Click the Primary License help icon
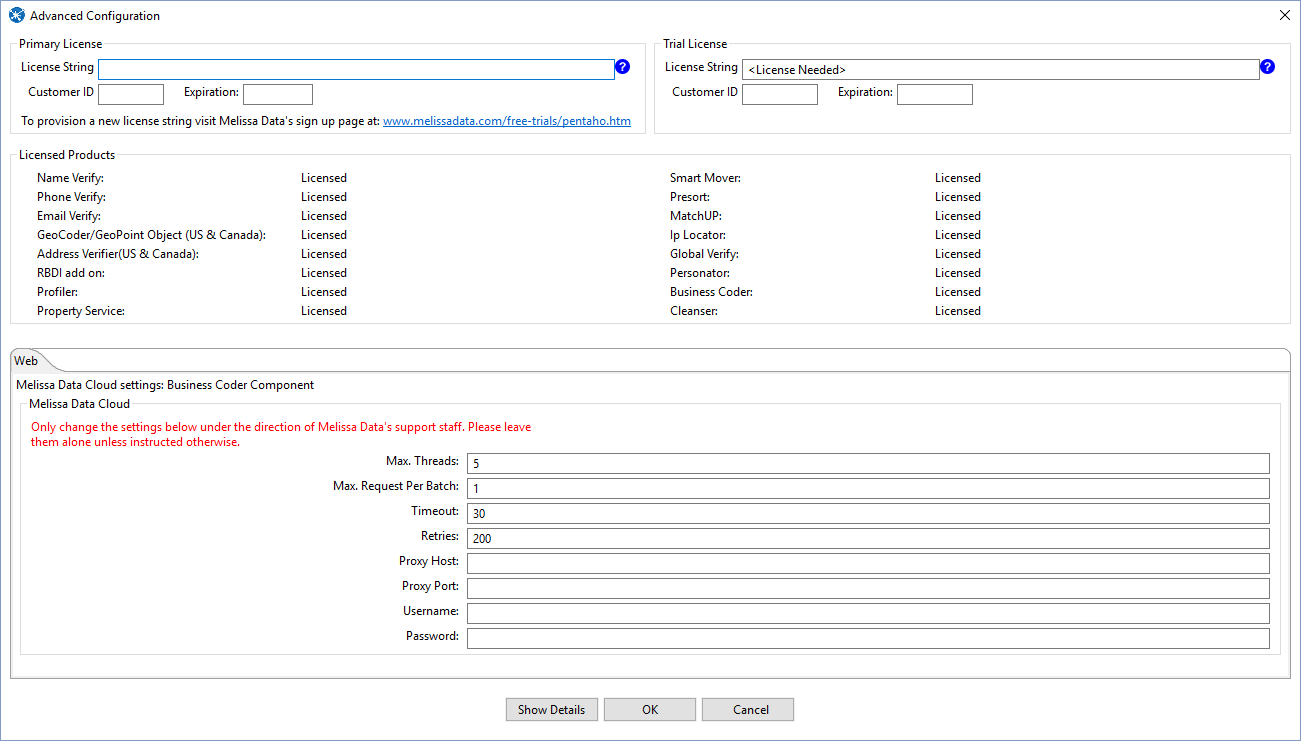Viewport: 1301px width, 741px height. pos(622,67)
